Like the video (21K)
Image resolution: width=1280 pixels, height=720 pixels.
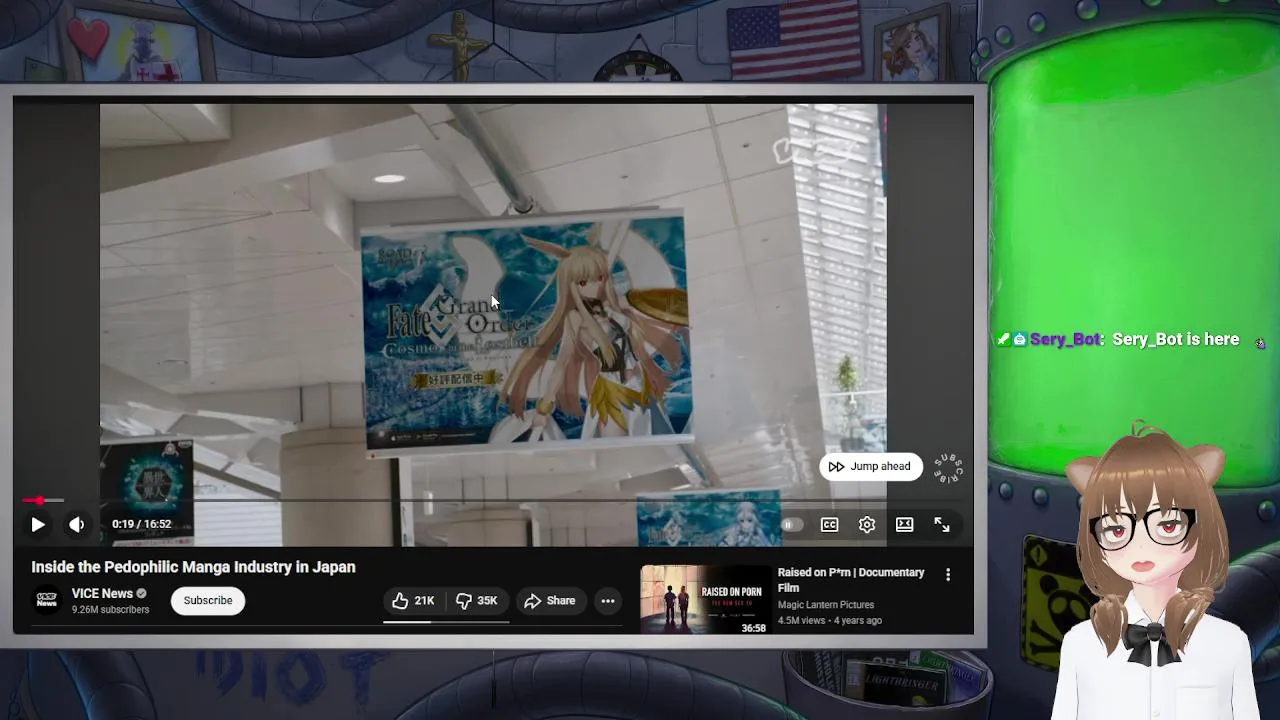414,600
